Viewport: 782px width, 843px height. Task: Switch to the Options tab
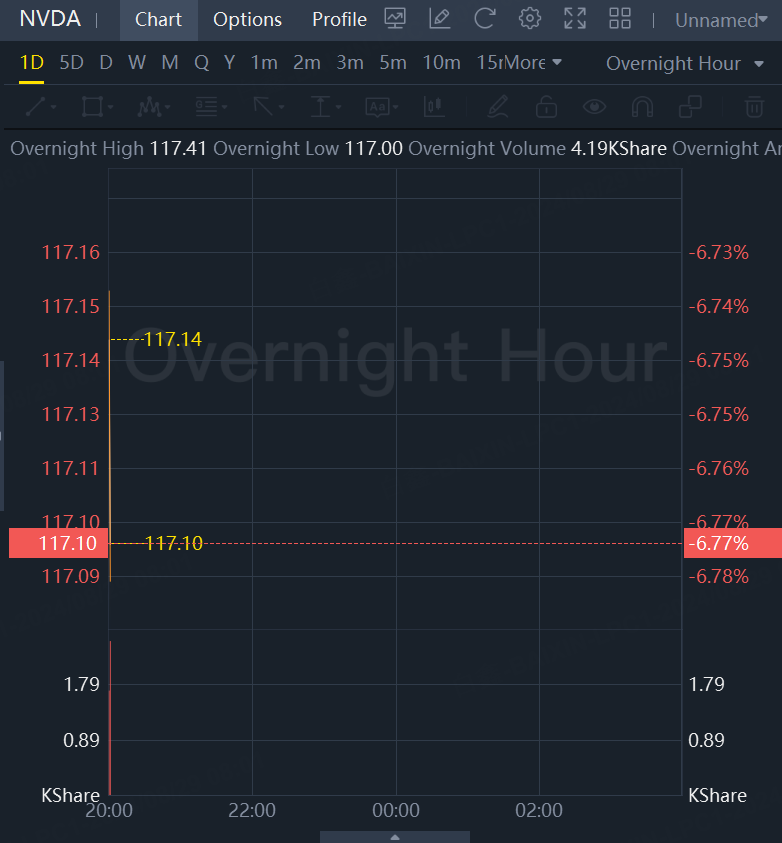pos(247,20)
